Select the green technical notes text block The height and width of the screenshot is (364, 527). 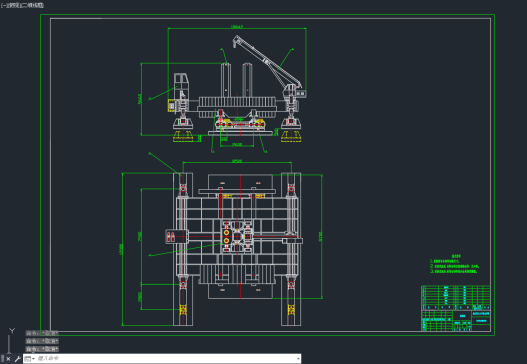tap(454, 264)
